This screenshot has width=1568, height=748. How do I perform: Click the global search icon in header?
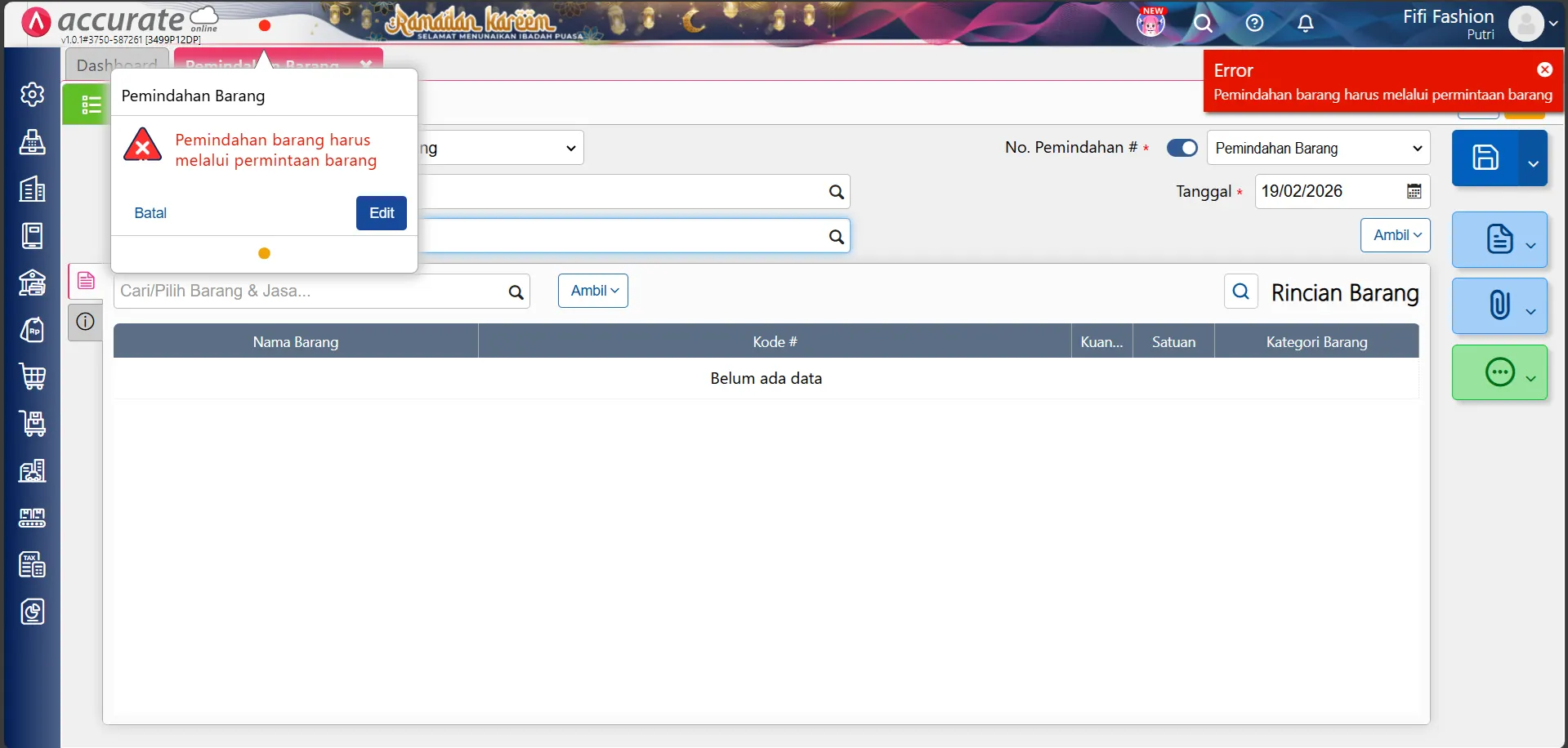1202,24
